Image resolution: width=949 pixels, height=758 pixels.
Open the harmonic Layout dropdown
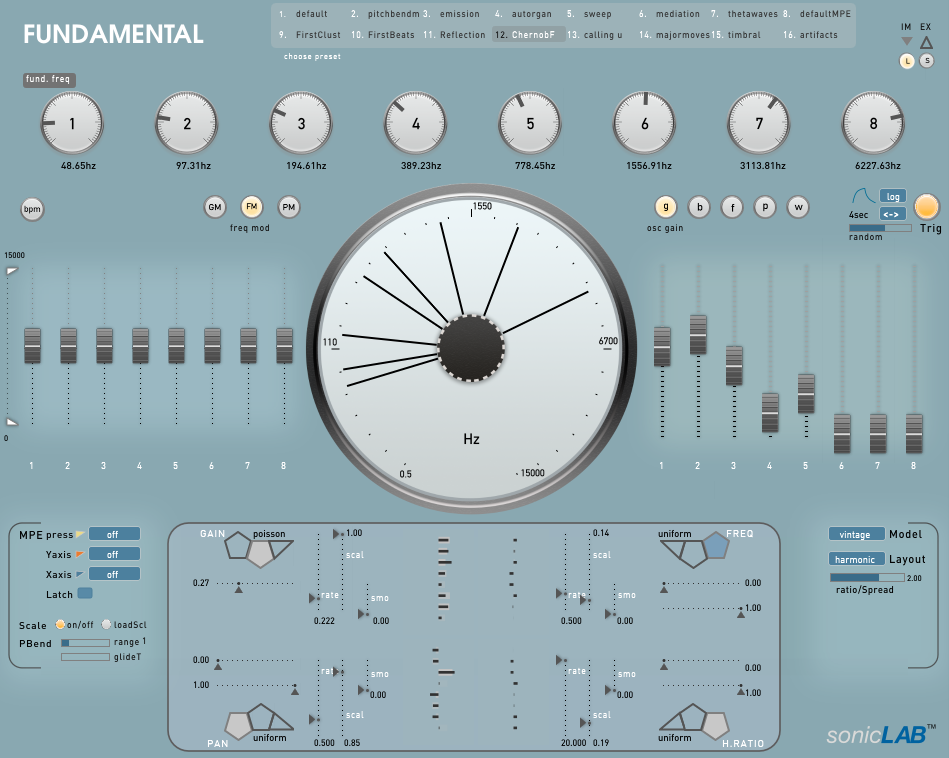(x=855, y=559)
